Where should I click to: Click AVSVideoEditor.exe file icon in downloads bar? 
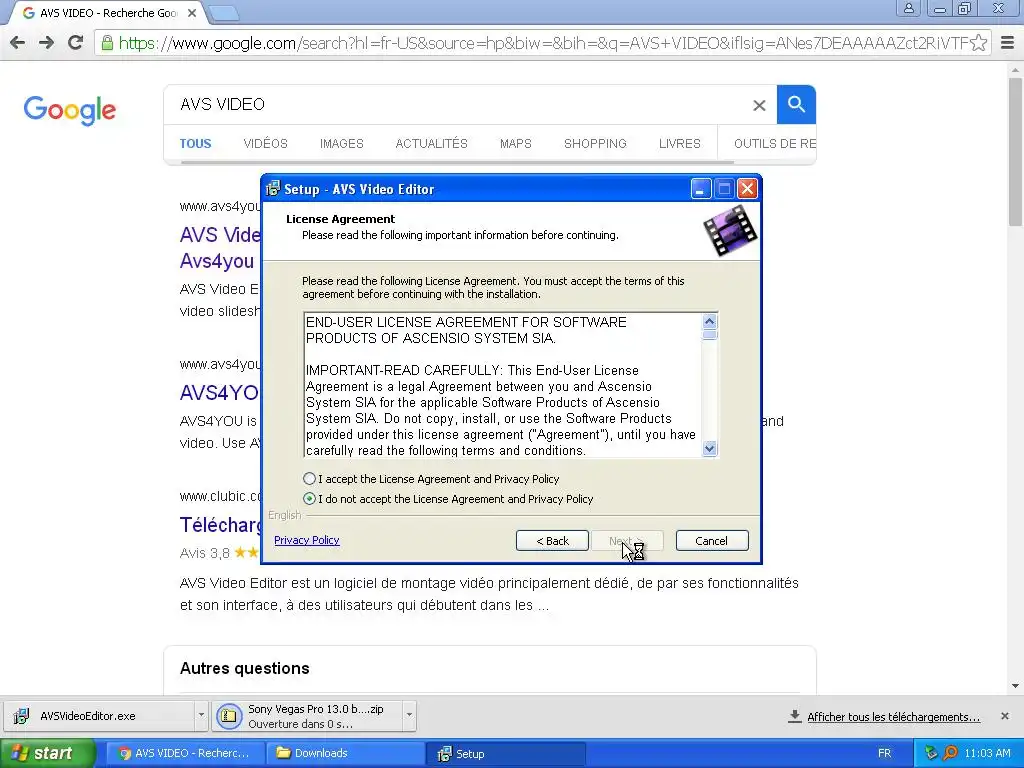click(22, 716)
